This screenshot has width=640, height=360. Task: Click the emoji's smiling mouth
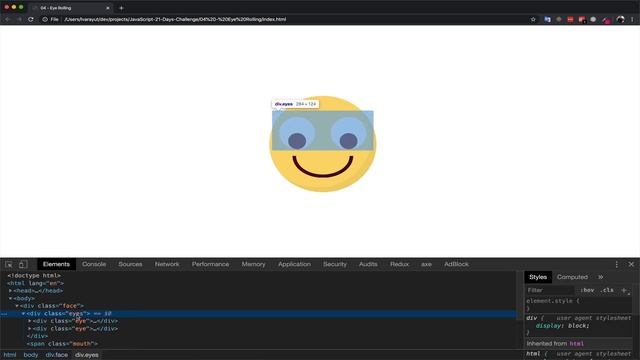(x=322, y=167)
